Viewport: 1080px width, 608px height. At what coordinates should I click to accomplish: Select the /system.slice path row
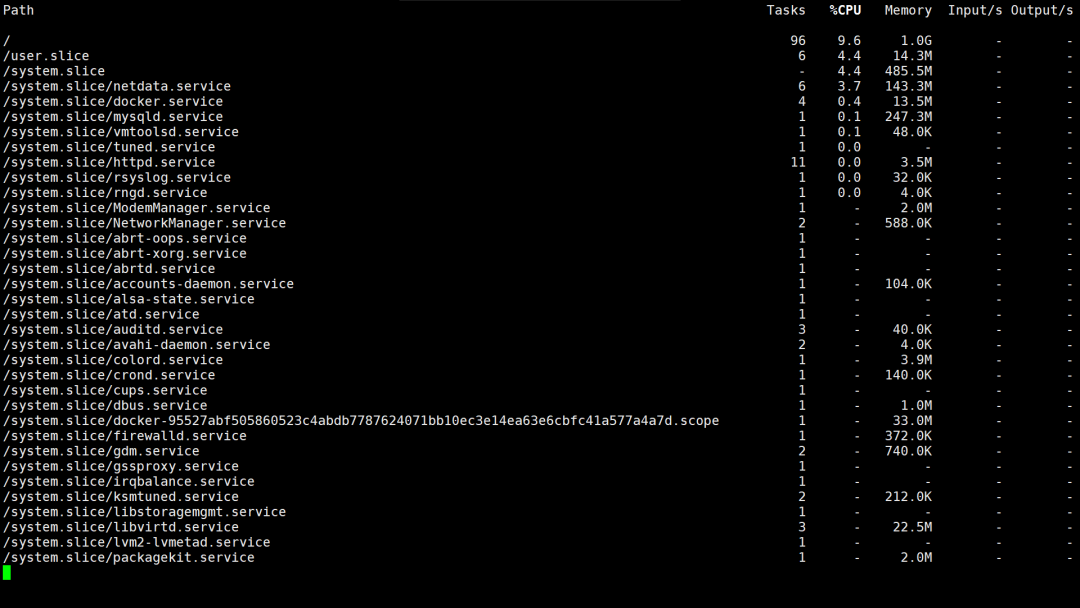coord(54,71)
